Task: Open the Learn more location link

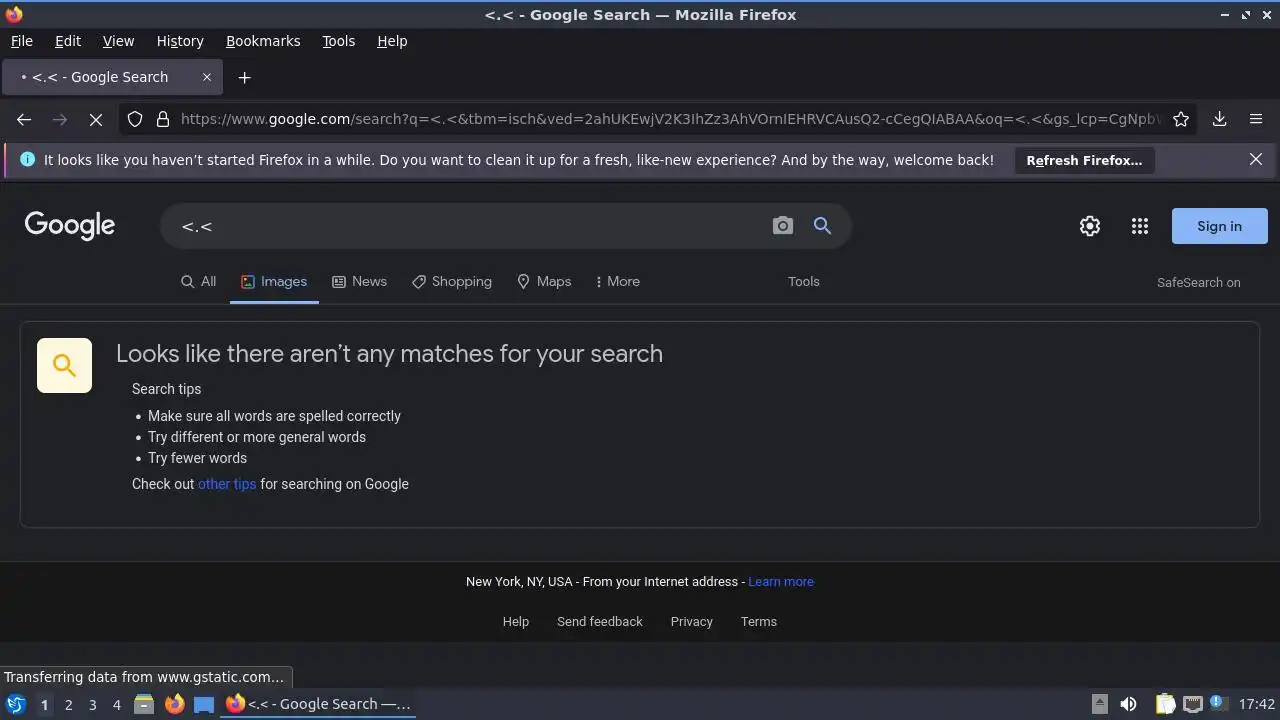Action: pos(781,581)
